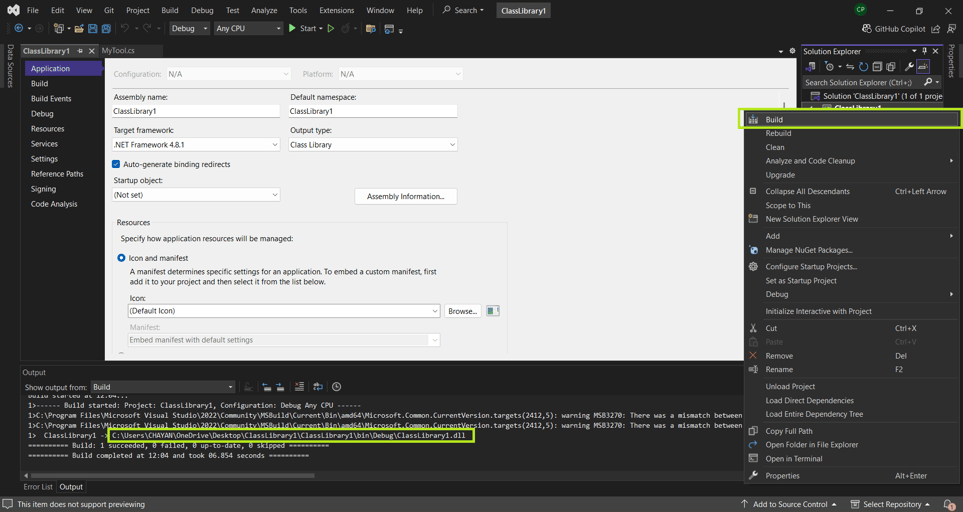Click the CP account avatar
The height and width of the screenshot is (512, 963).
pos(860,9)
